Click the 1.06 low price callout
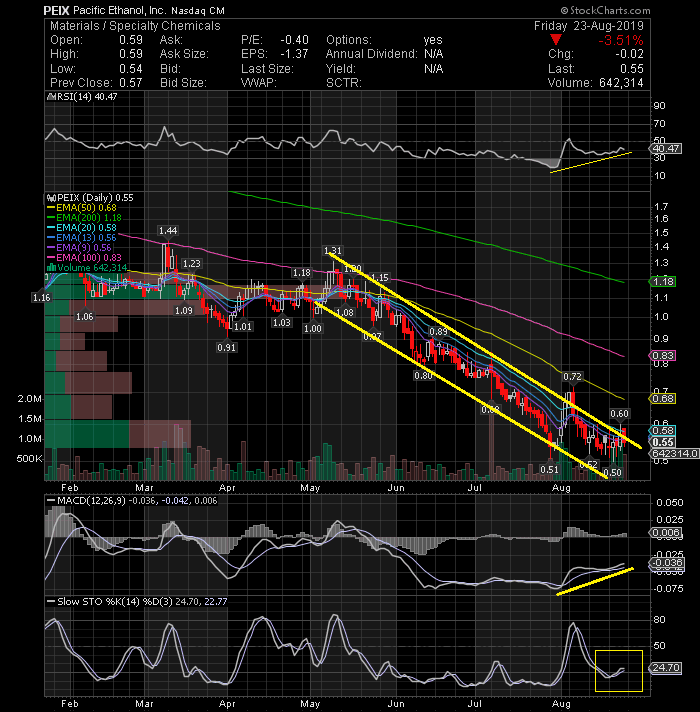This screenshot has width=700, height=712. point(85,316)
